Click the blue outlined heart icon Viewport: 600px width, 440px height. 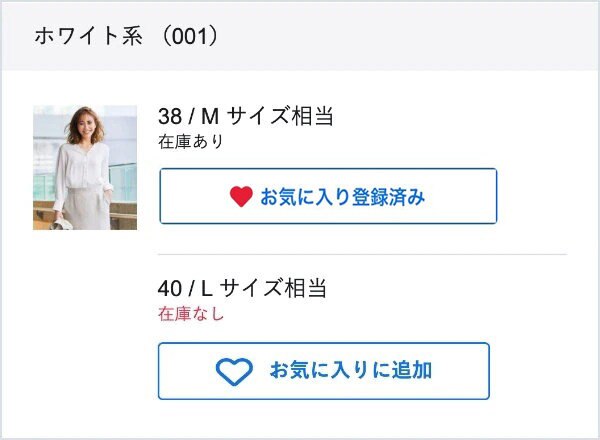tap(235, 372)
